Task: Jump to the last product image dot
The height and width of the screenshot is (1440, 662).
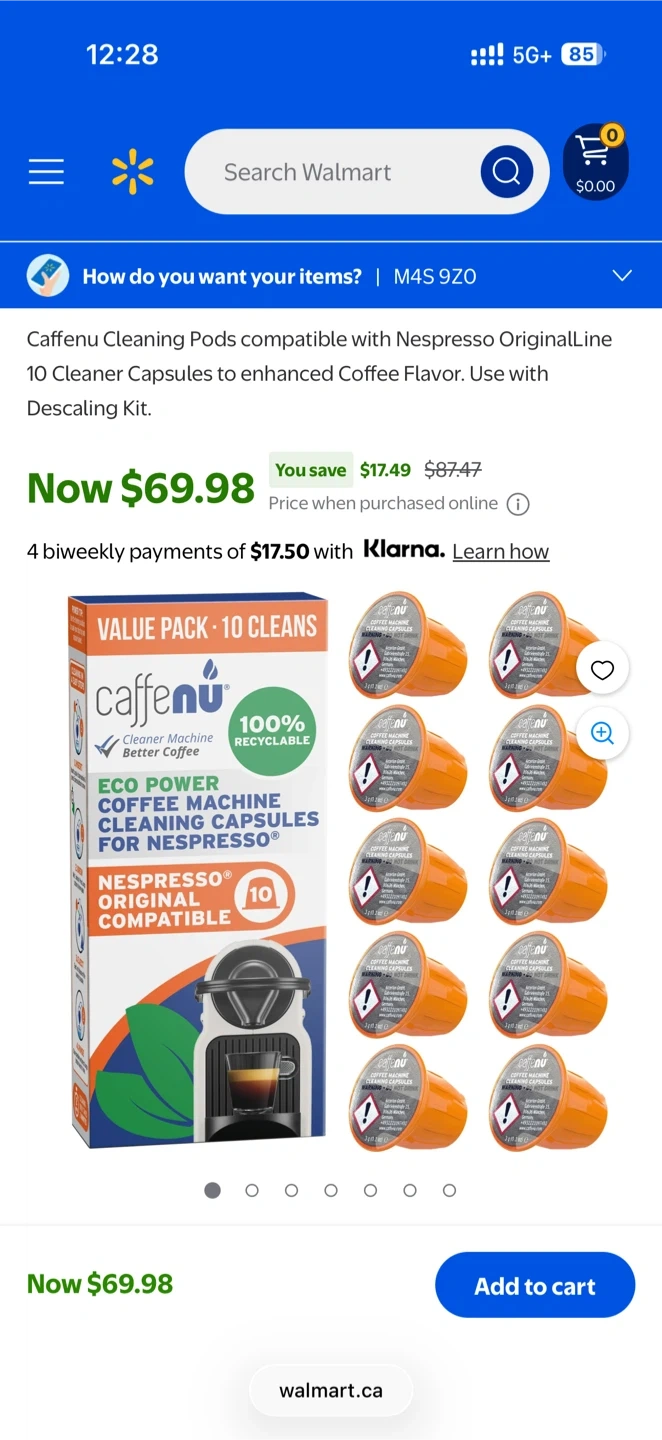Action: coord(449,1190)
